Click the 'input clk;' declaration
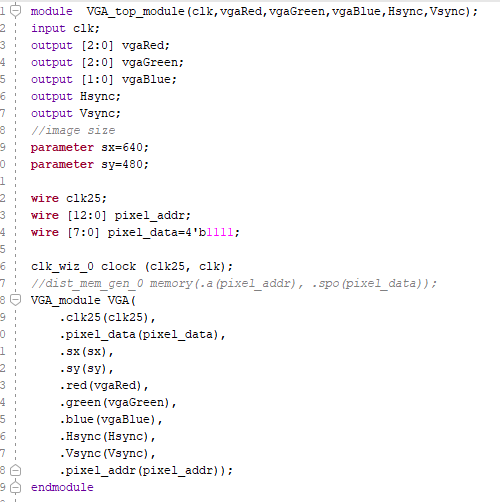The width and height of the screenshot is (500, 502). tap(65, 28)
